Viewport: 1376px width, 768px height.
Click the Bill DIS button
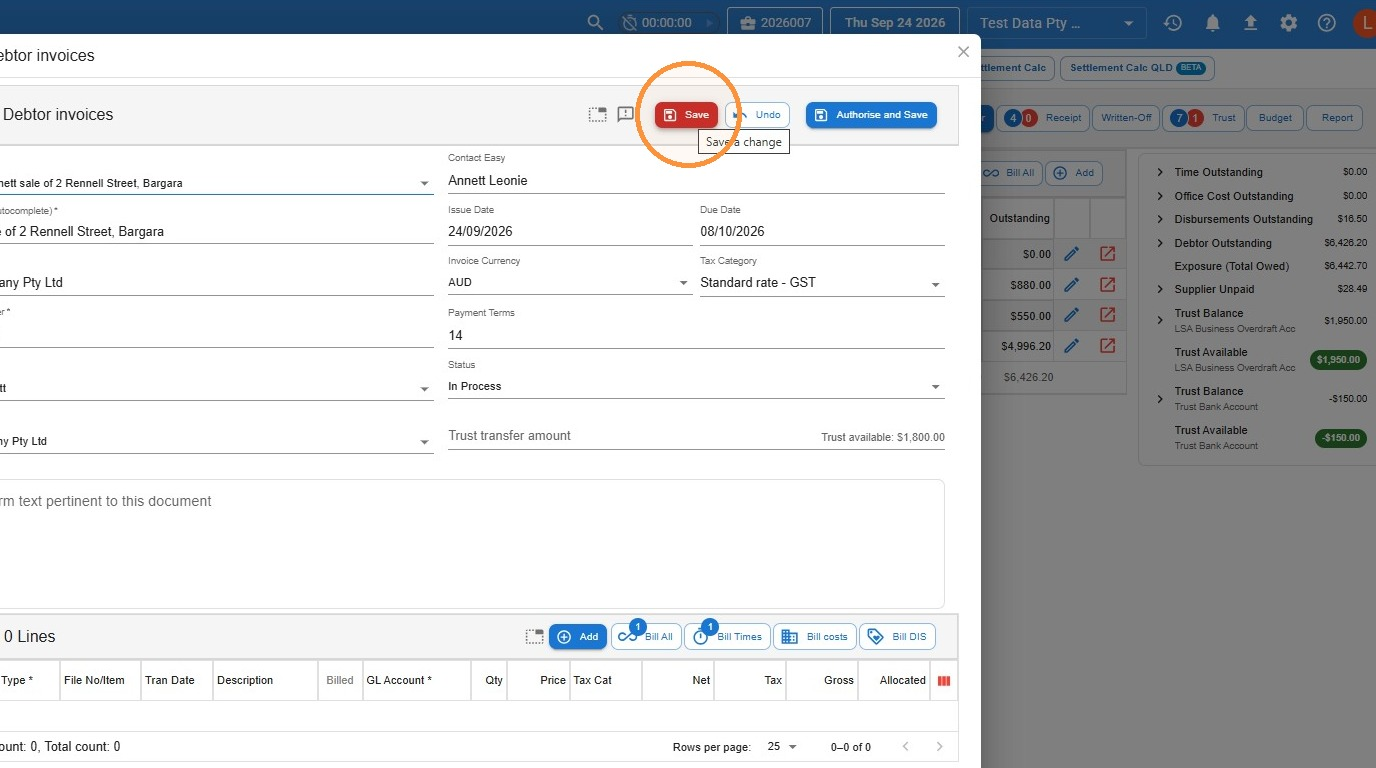tap(897, 637)
